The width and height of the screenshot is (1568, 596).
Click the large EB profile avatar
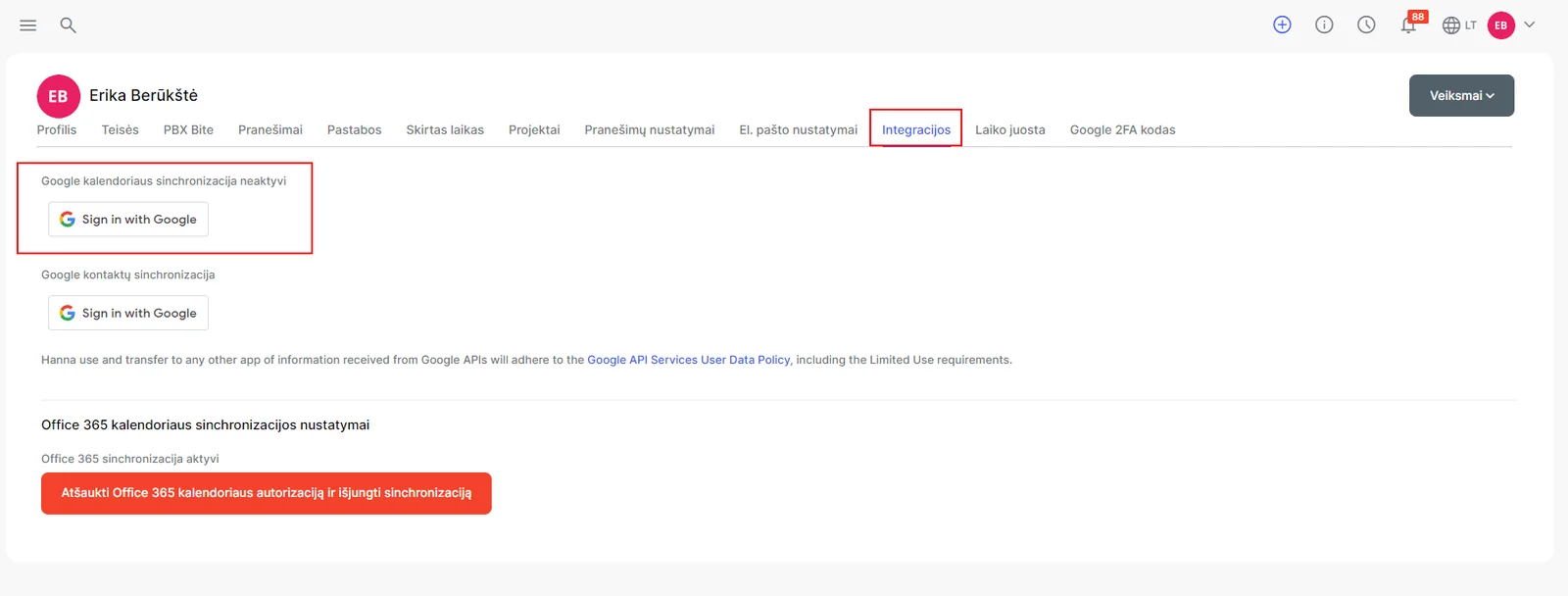(58, 96)
